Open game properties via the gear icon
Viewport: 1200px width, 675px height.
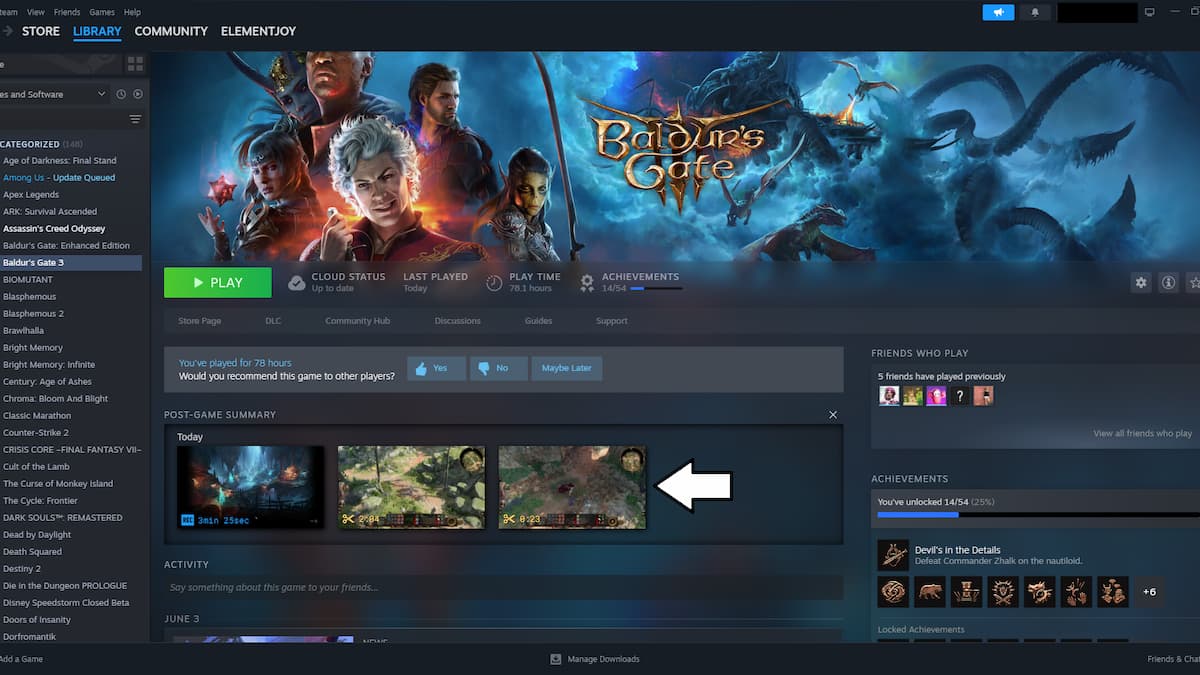[1140, 282]
